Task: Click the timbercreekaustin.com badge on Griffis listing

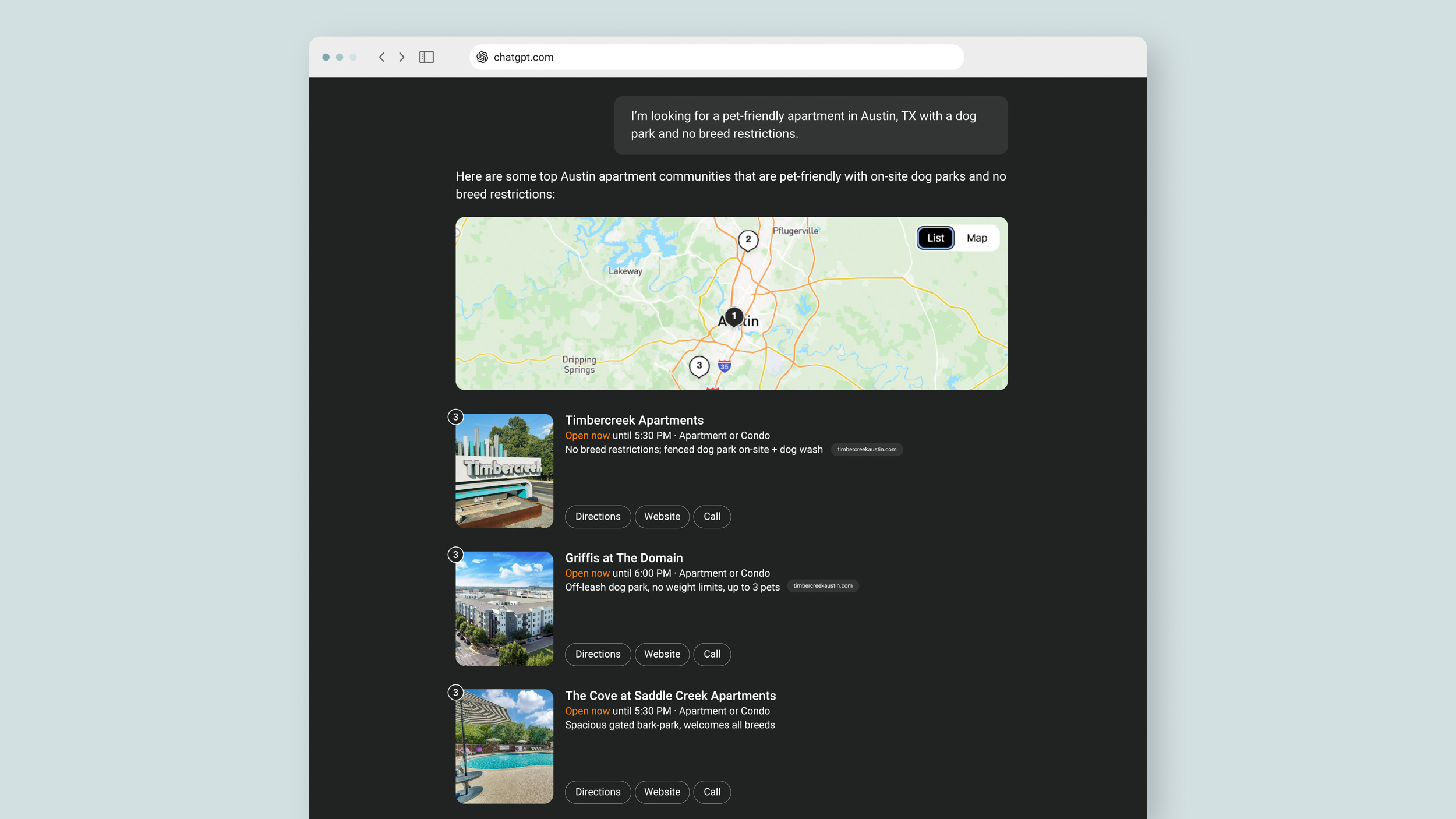Action: pos(822,587)
